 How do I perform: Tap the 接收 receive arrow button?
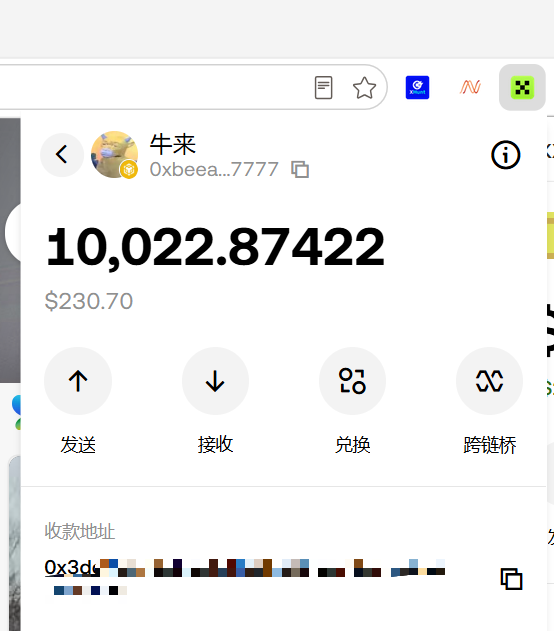tap(215, 381)
